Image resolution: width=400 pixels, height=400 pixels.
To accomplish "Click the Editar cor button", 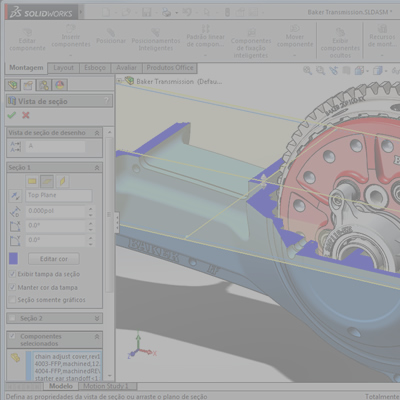I will (54, 259).
